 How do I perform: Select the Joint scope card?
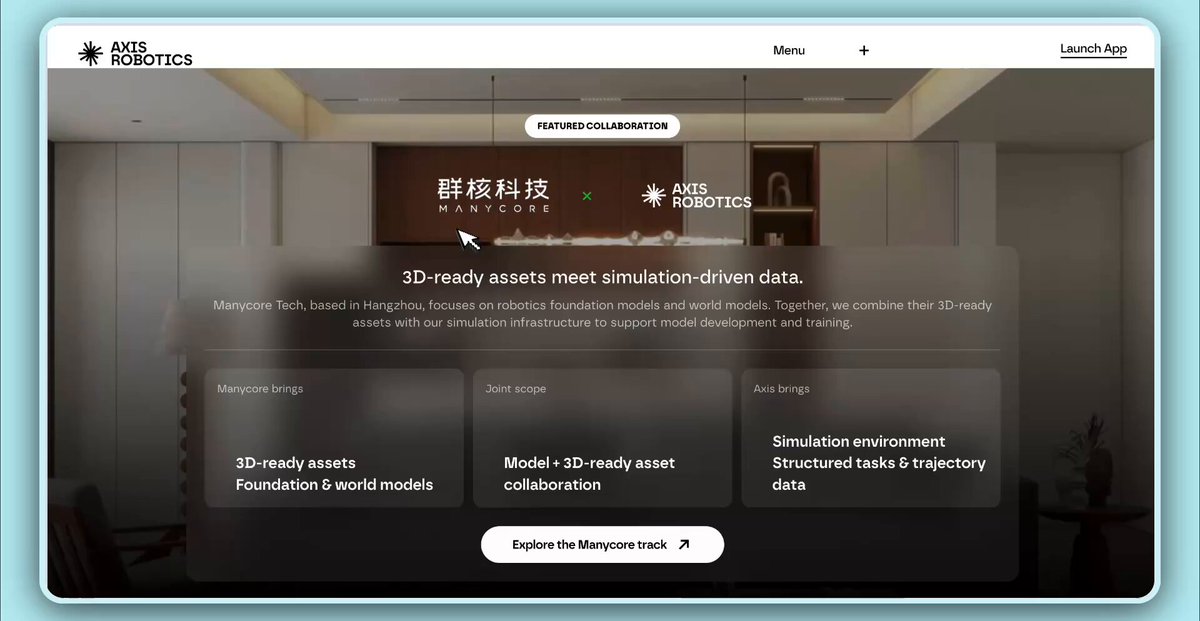pos(602,438)
